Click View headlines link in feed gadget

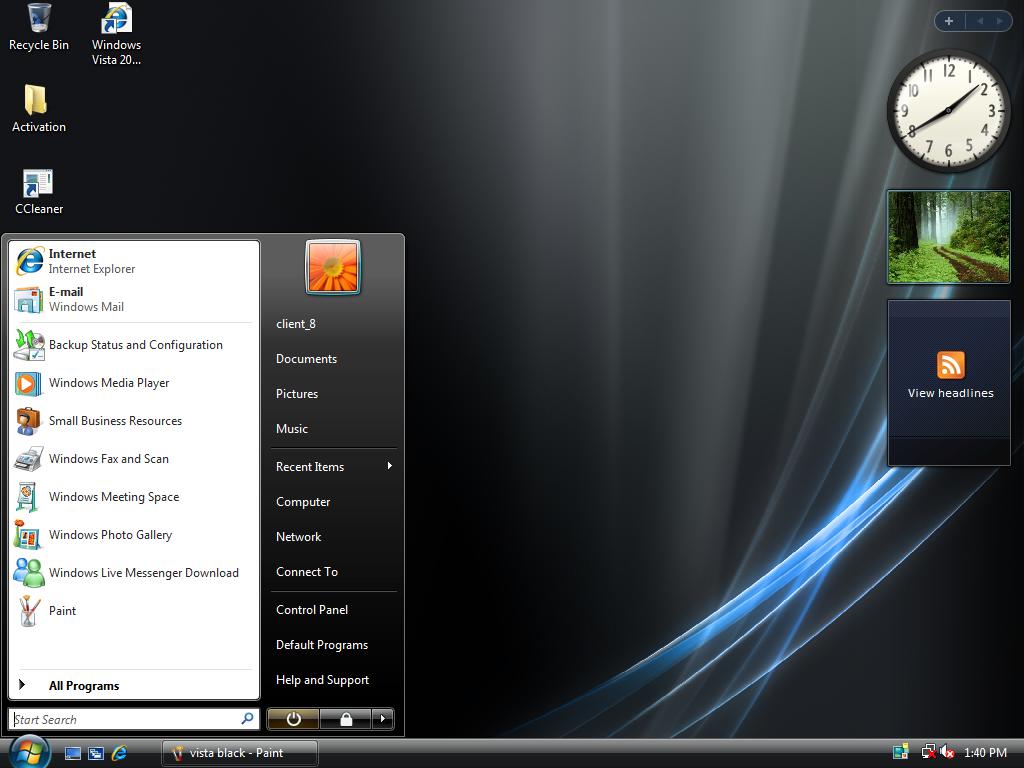pos(950,393)
